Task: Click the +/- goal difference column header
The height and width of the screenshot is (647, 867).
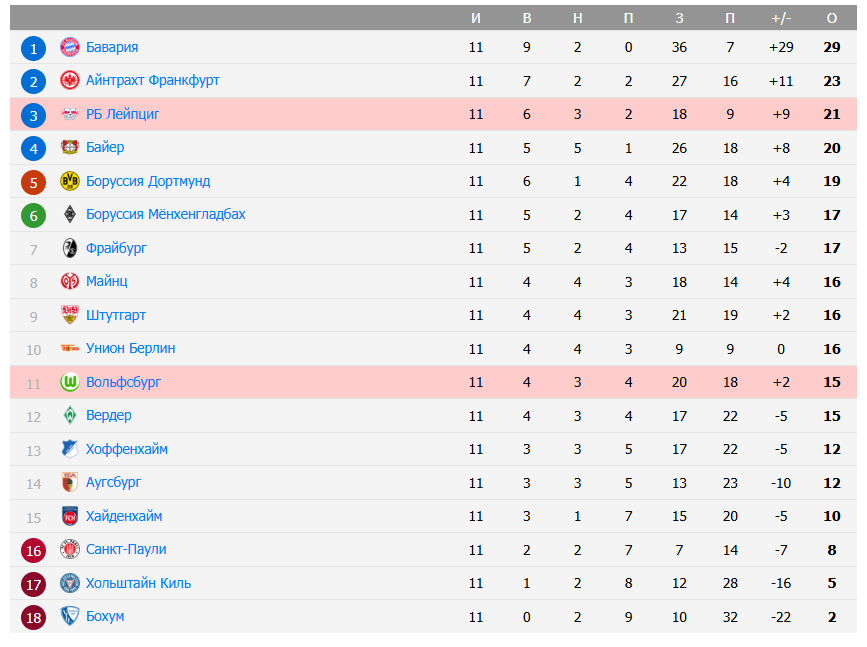Action: (x=781, y=18)
